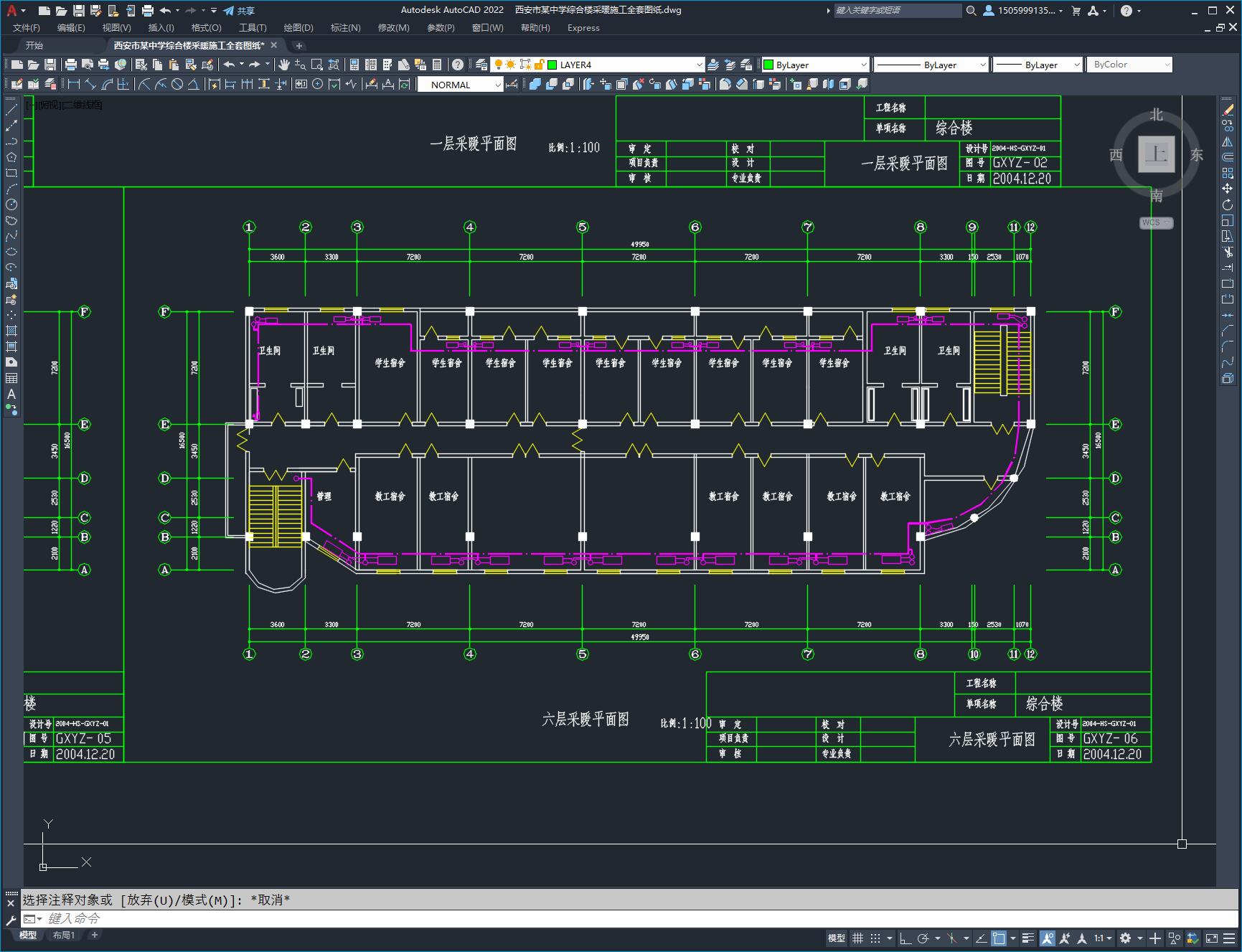Select the Move tool in modify toolbar
The image size is (1242, 952).
click(1228, 189)
